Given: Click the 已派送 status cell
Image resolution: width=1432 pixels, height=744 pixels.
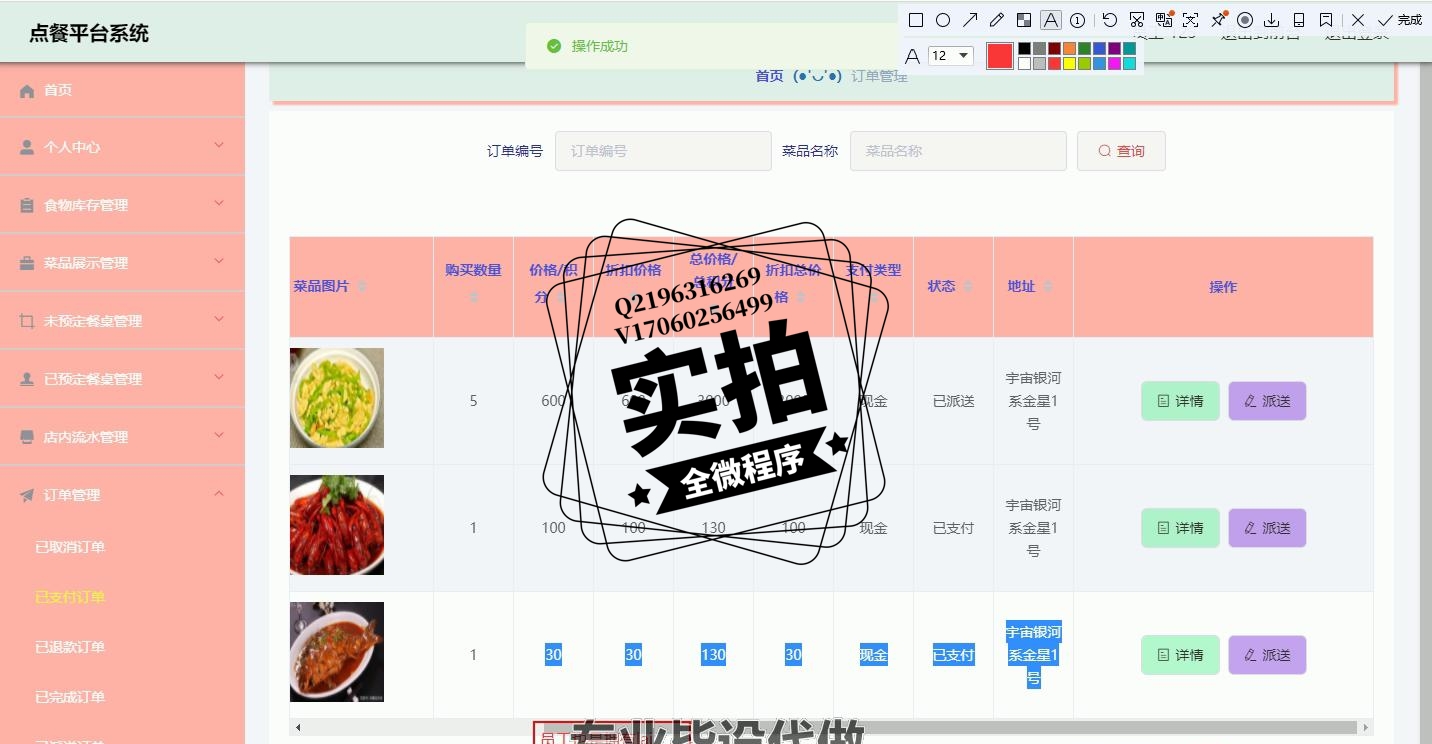Looking at the screenshot, I should point(953,401).
